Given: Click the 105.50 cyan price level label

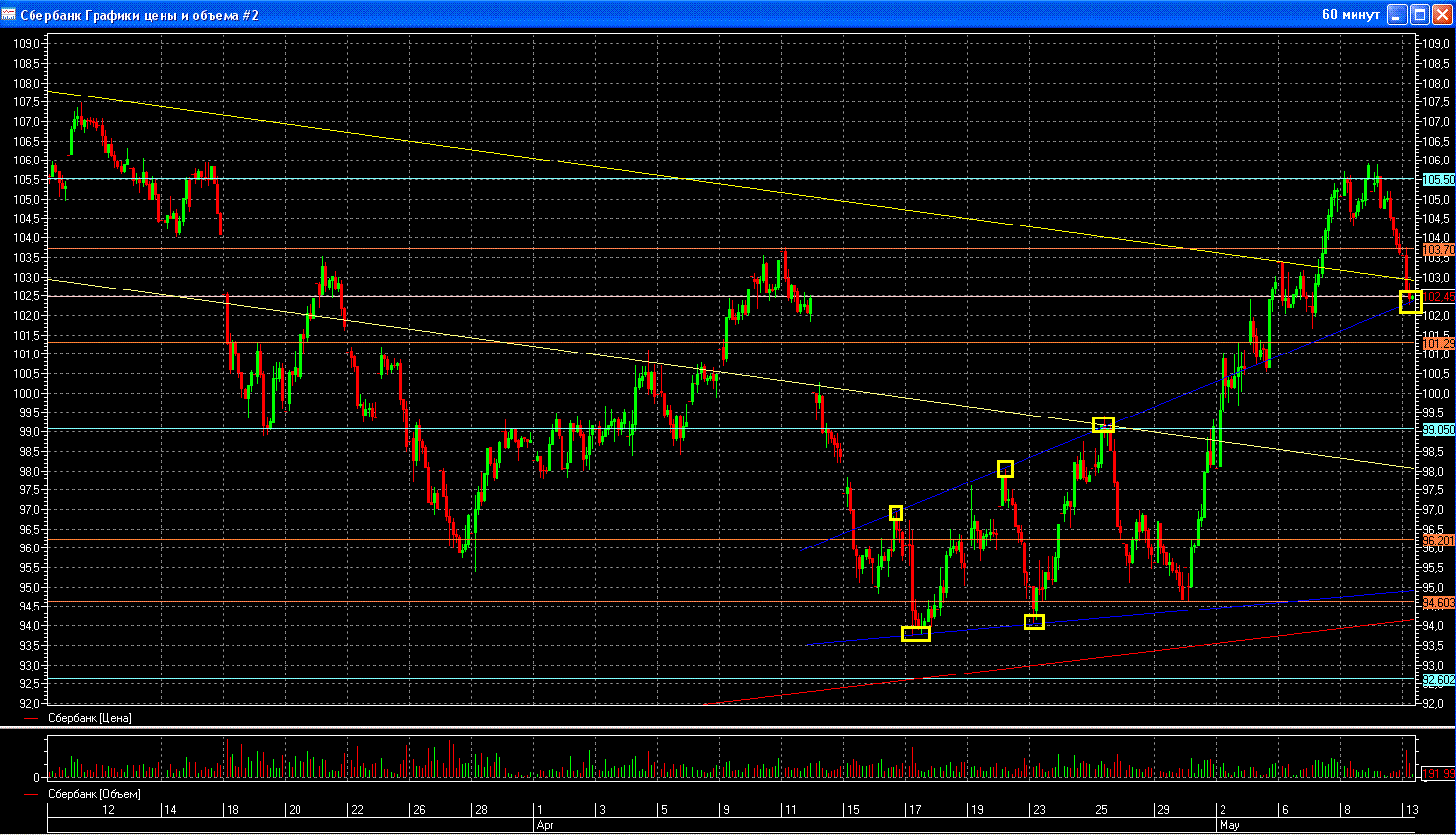Looking at the screenshot, I should tap(1437, 180).
